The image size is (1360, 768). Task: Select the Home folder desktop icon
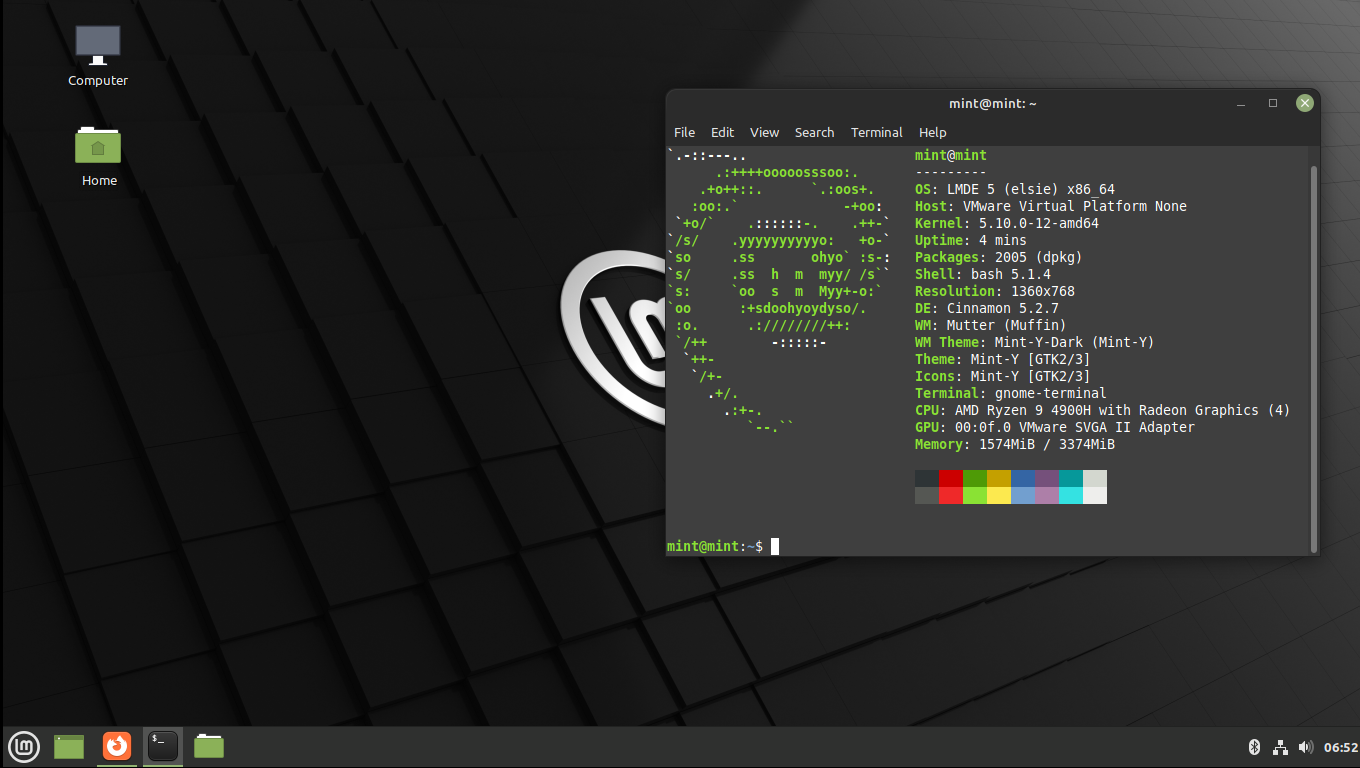click(x=99, y=156)
